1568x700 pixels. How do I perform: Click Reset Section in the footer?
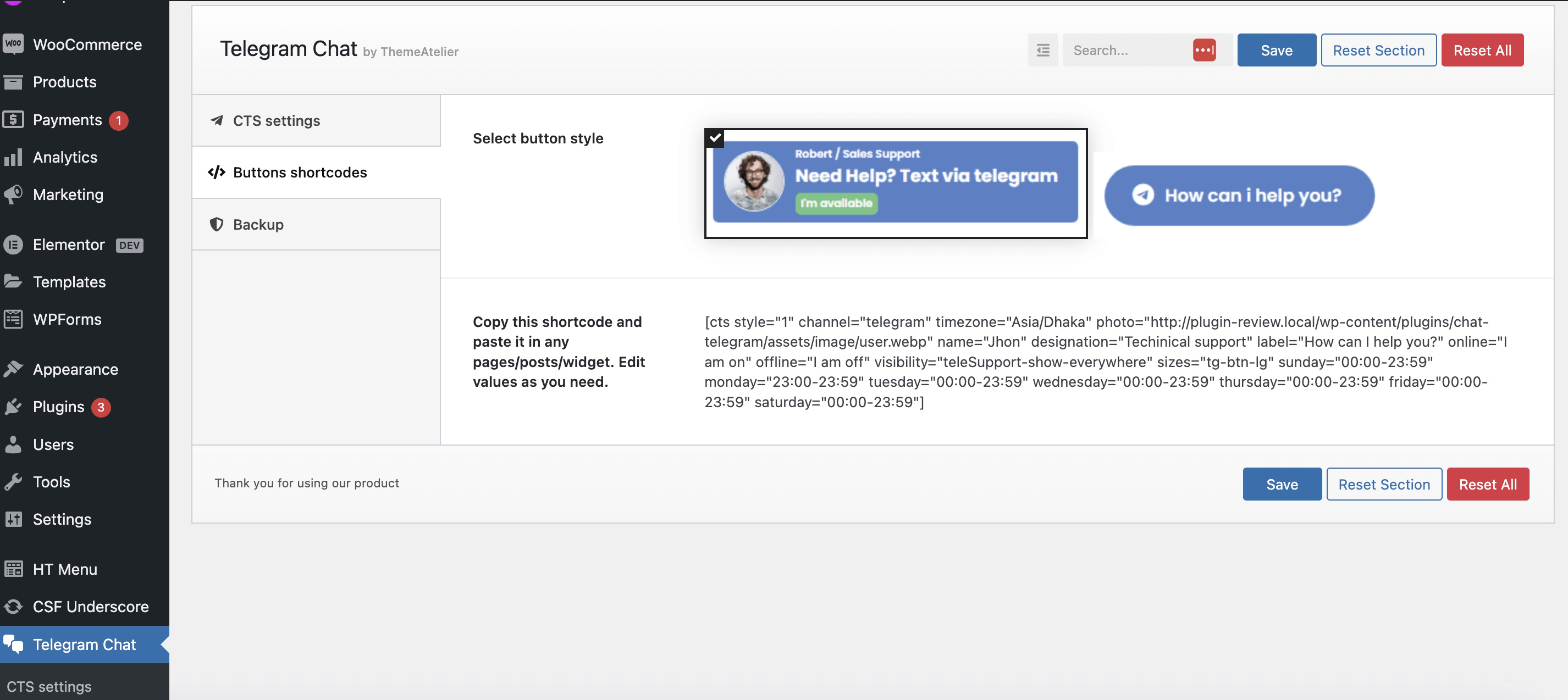coord(1384,484)
